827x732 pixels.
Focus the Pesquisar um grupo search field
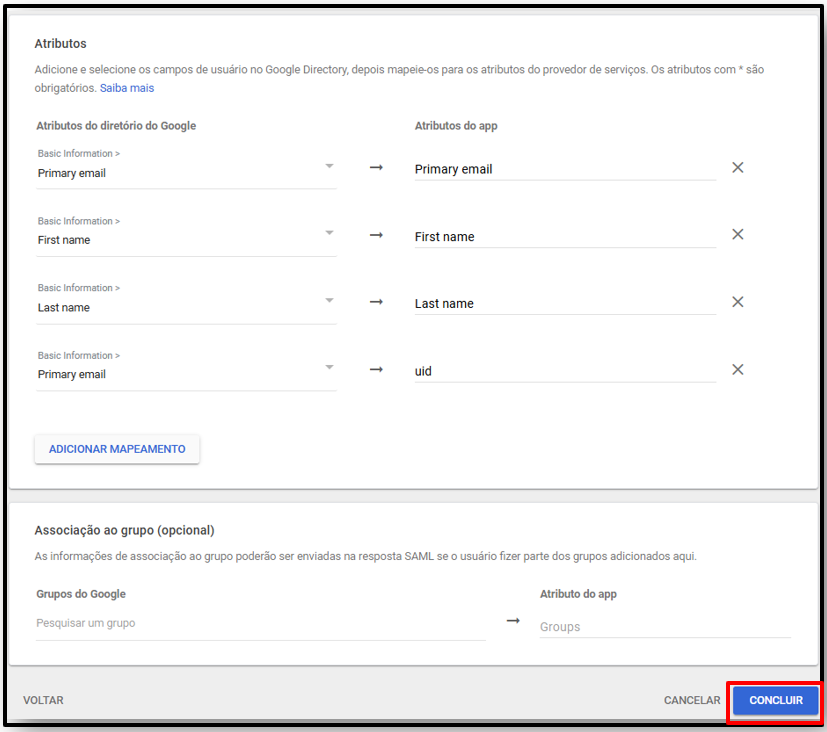(261, 624)
